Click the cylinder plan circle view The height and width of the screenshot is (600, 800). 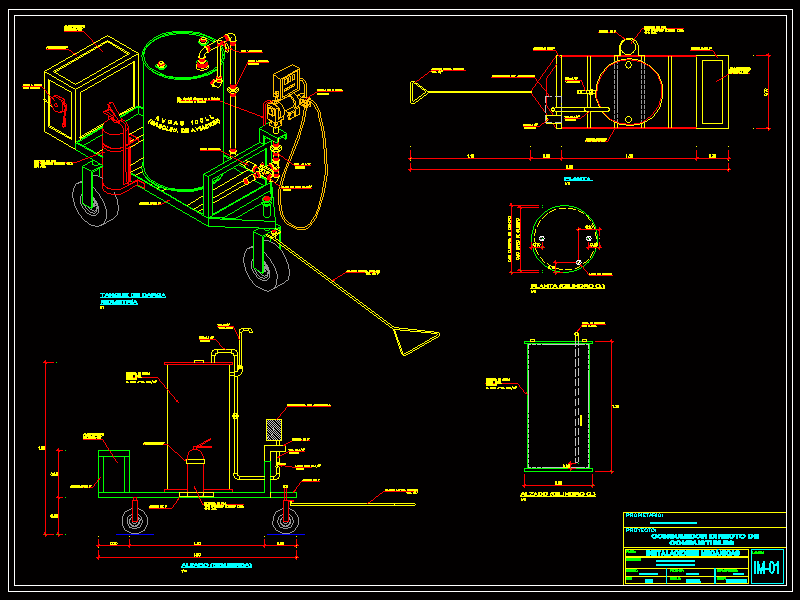coord(566,240)
